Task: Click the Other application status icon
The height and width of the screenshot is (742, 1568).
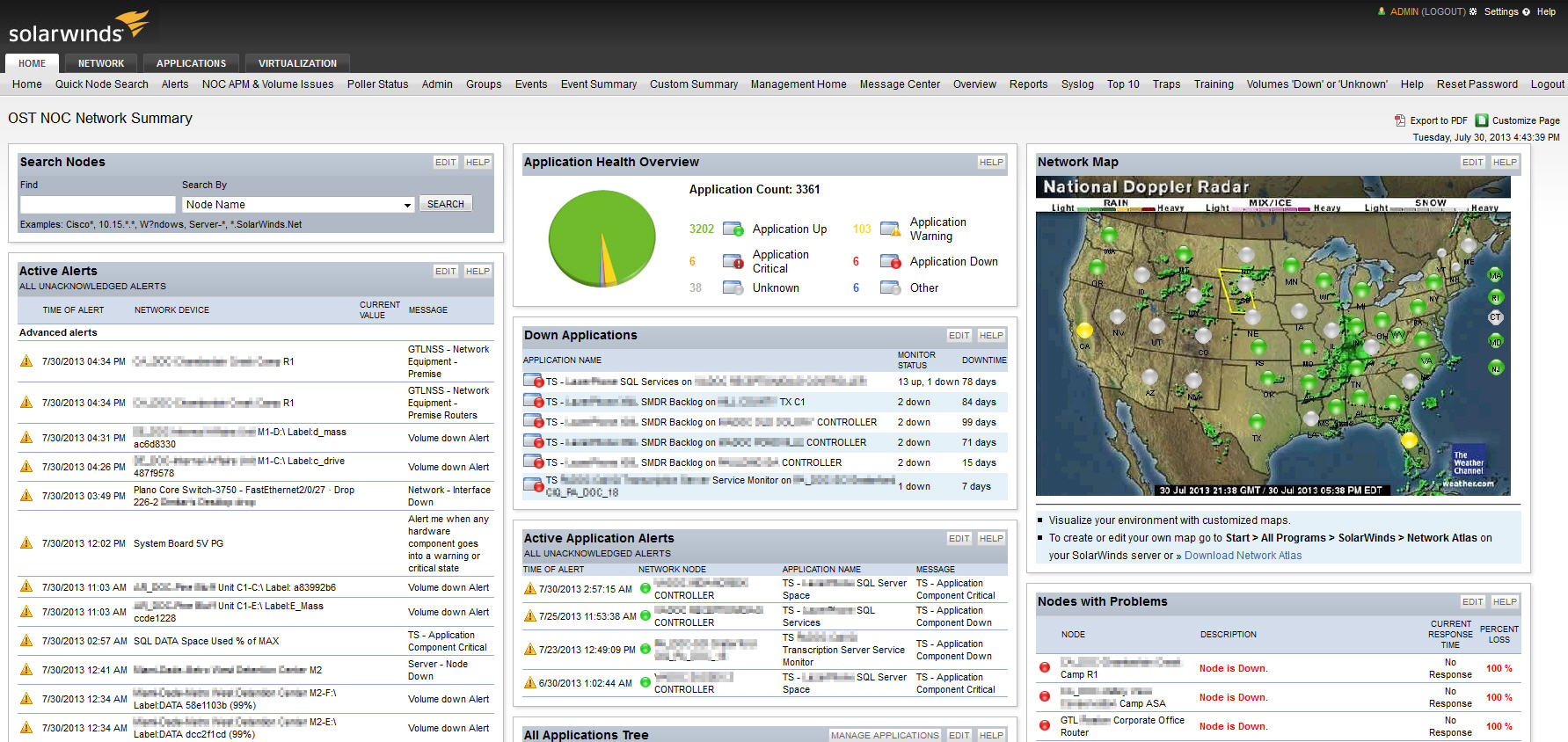Action: [x=891, y=287]
